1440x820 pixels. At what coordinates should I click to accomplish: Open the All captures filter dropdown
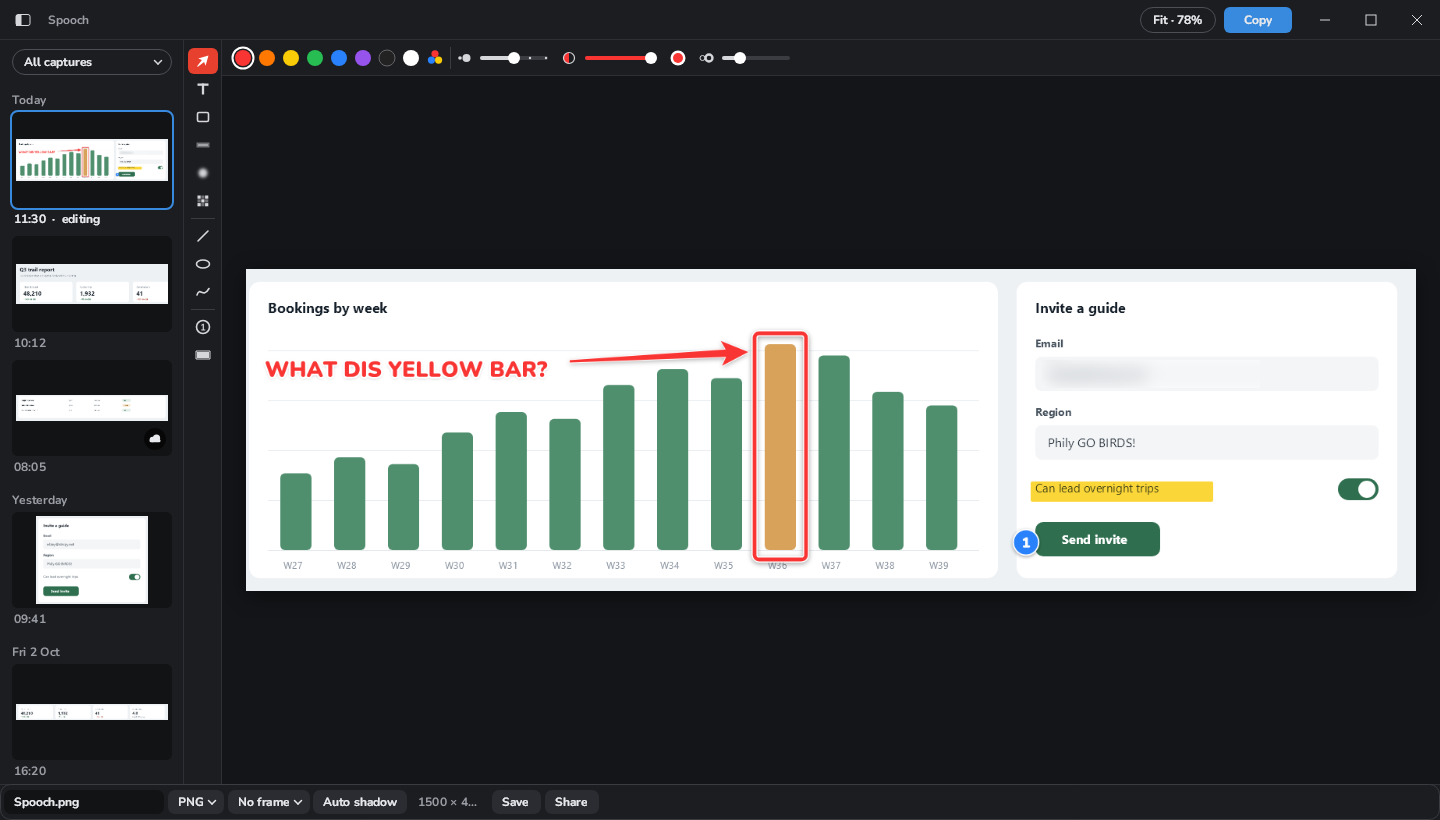point(92,62)
